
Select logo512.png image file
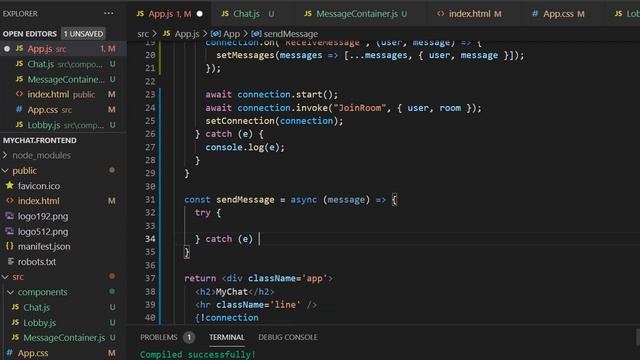[63, 231]
